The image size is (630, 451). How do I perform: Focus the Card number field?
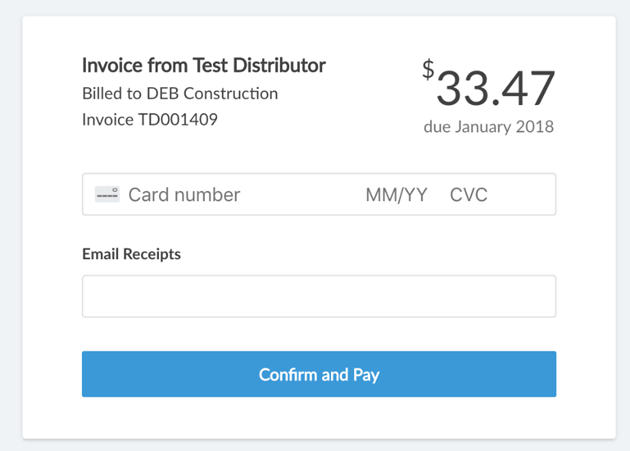[185, 195]
